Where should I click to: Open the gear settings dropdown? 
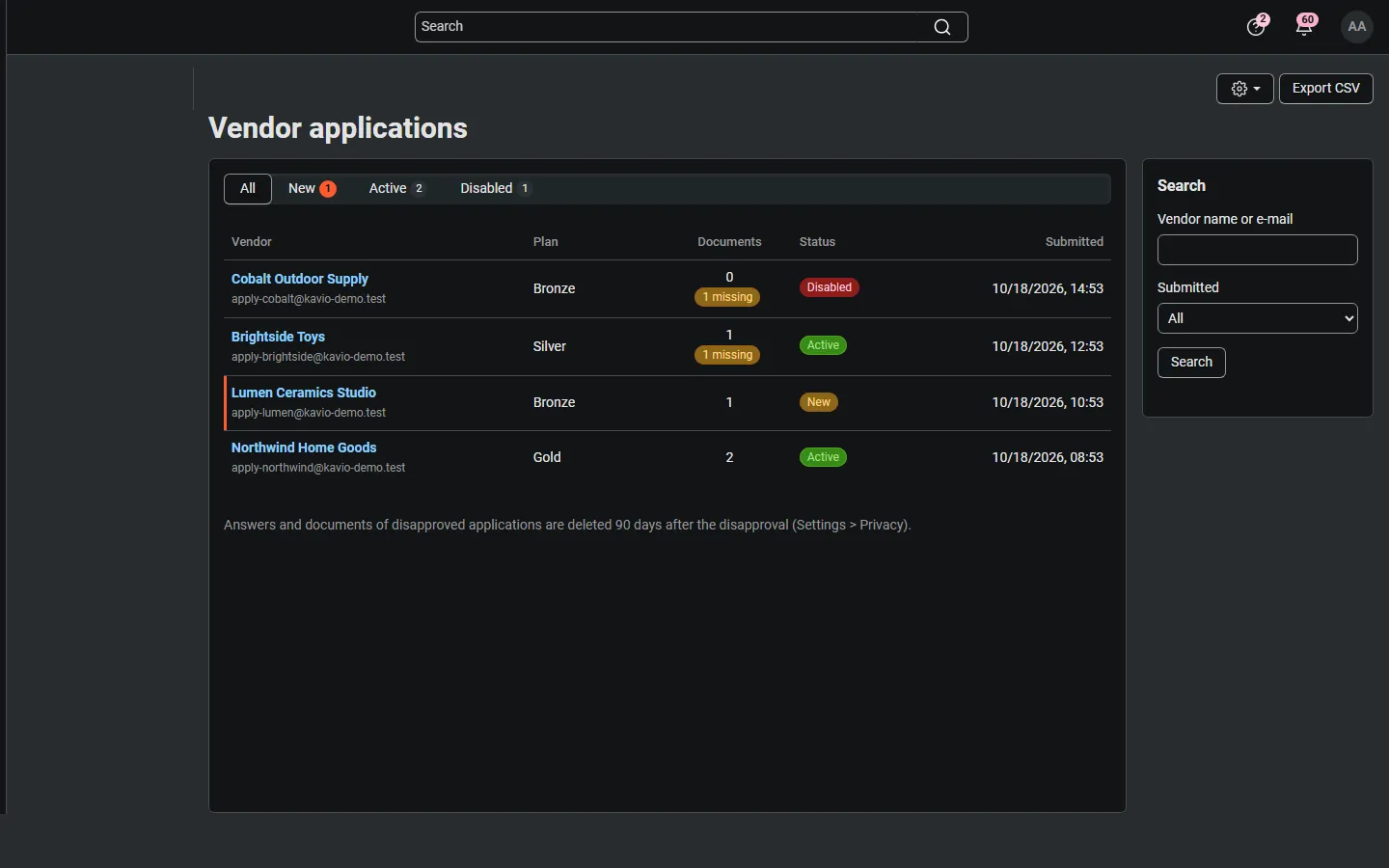tap(1245, 89)
